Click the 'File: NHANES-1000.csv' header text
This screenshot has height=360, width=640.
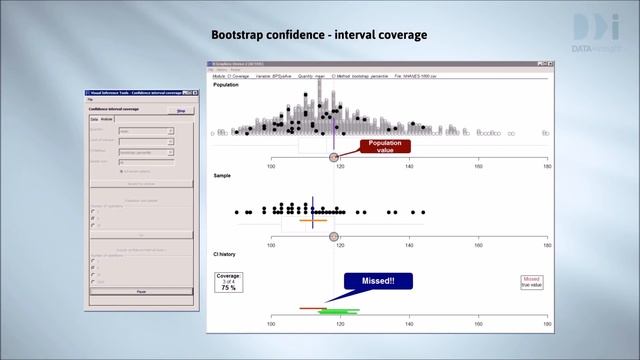coord(416,76)
